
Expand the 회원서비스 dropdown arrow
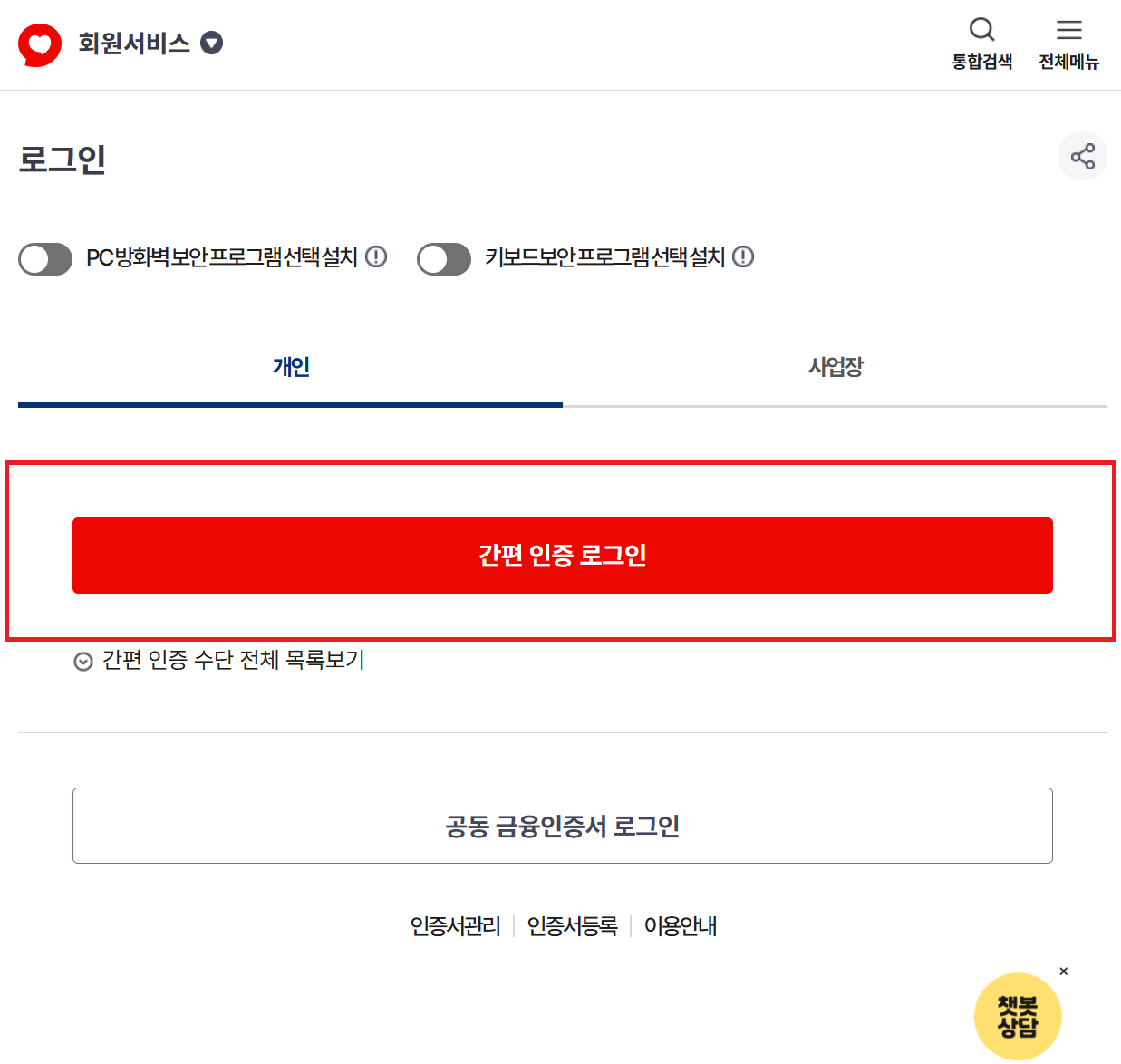[x=210, y=43]
